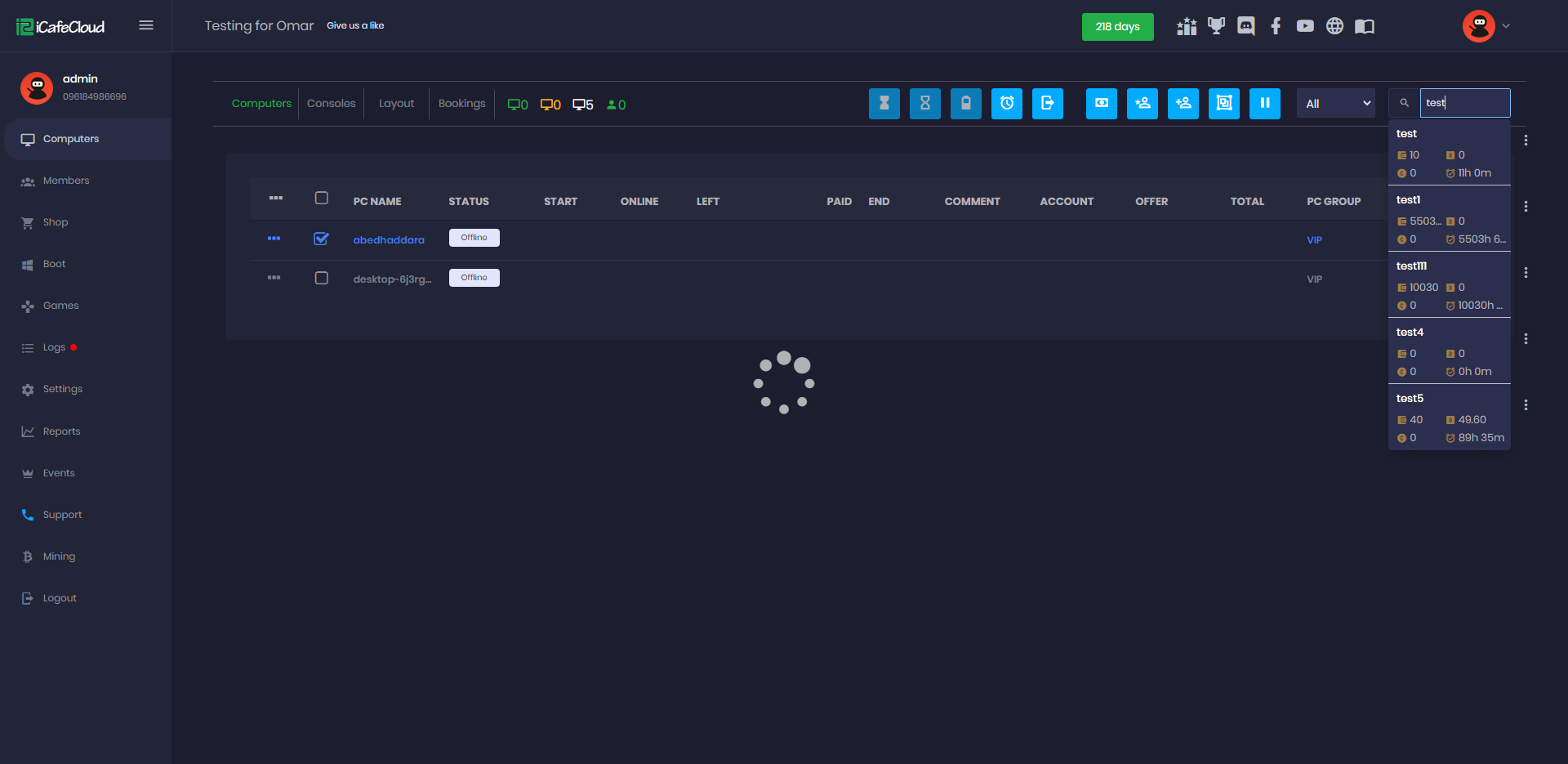
Task: Switch to the Consoles tab
Action: point(331,104)
